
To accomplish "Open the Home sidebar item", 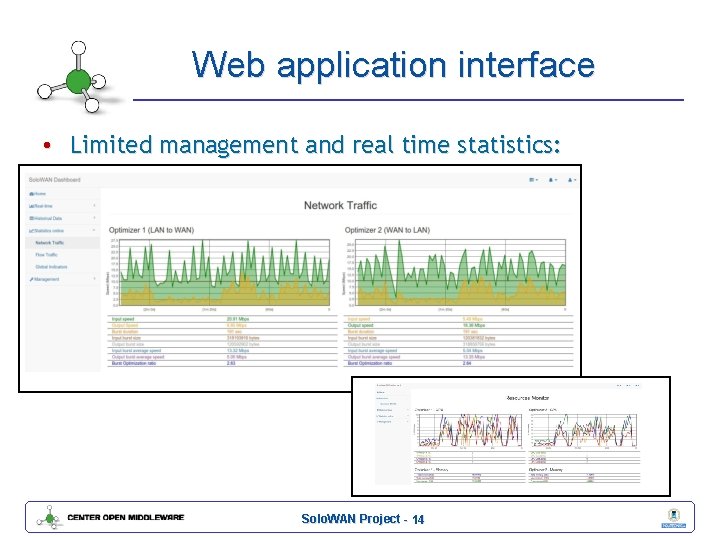I will point(62,194).
